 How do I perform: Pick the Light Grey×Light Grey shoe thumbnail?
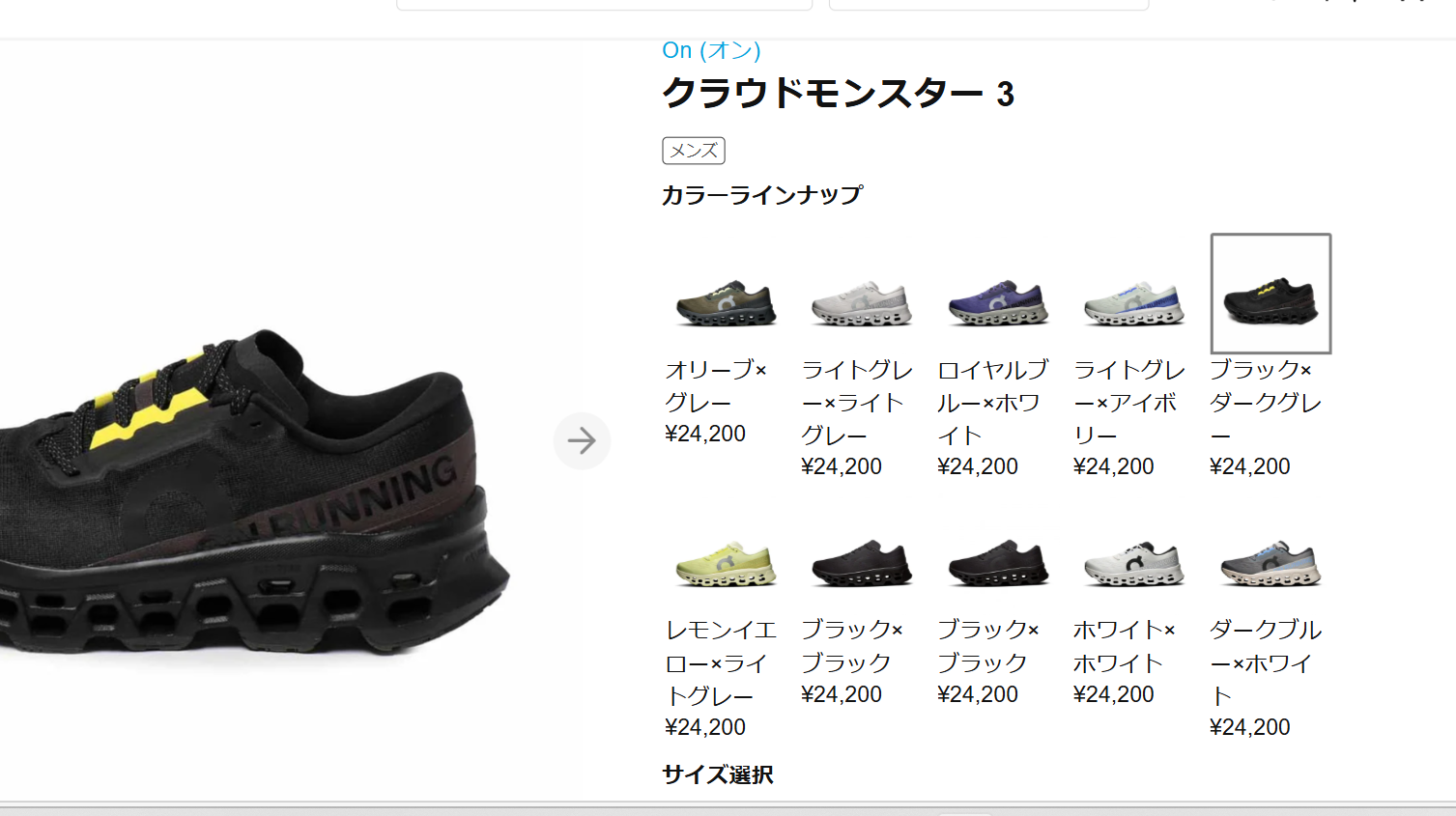(862, 303)
